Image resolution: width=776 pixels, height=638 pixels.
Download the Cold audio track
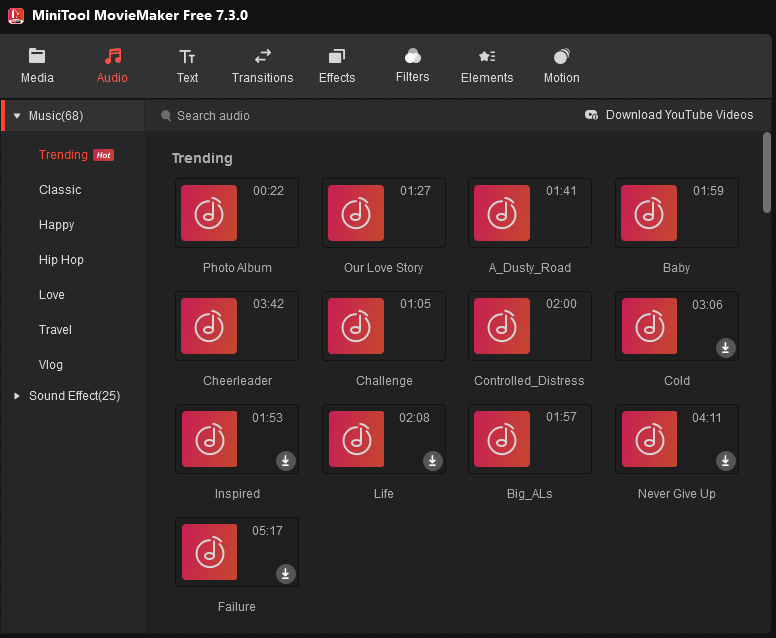726,348
